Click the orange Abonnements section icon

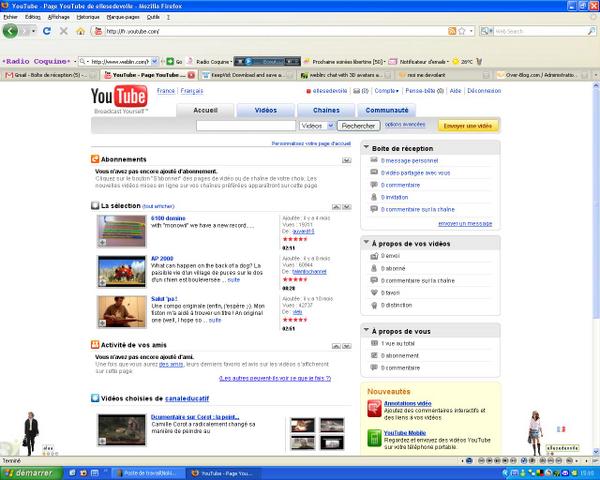pos(95,159)
